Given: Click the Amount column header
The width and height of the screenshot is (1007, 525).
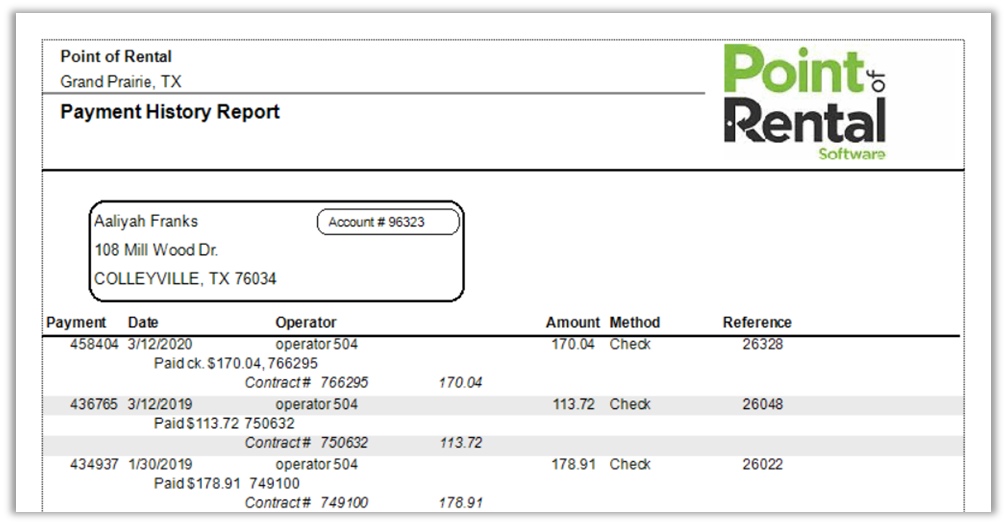Looking at the screenshot, I should [572, 322].
